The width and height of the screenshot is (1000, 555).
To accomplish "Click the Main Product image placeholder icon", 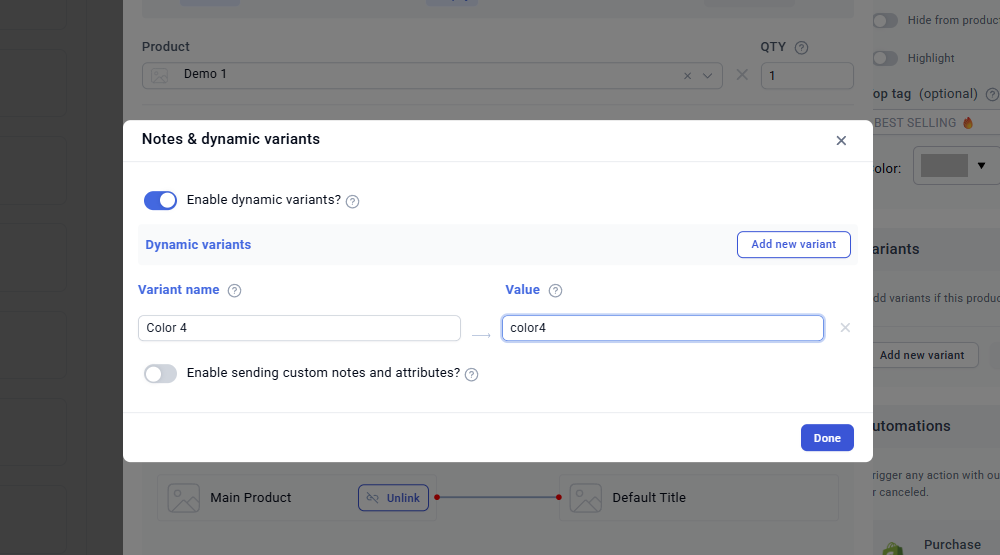I will pyautogui.click(x=184, y=498).
